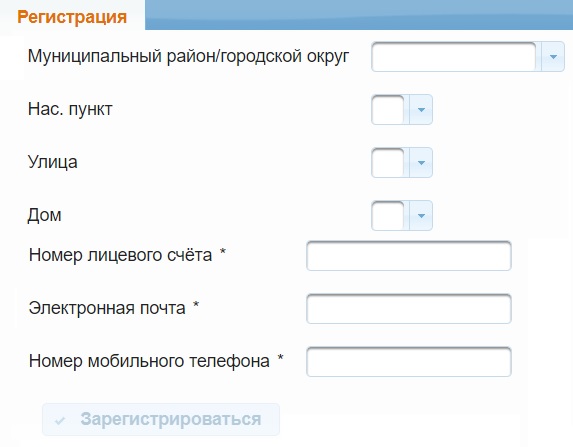Focus the Номер лицевого счёта input field
Viewport: 573px width, 447px height.
click(409, 256)
